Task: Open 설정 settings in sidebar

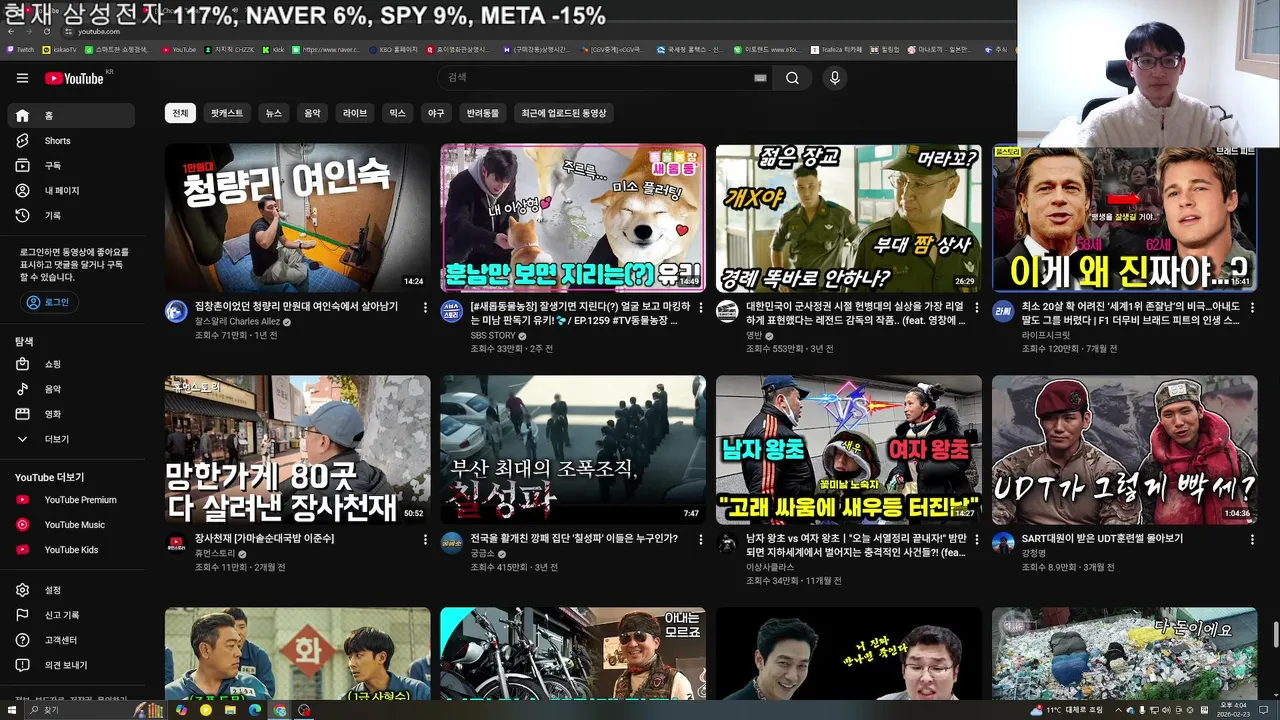Action: [69, 590]
